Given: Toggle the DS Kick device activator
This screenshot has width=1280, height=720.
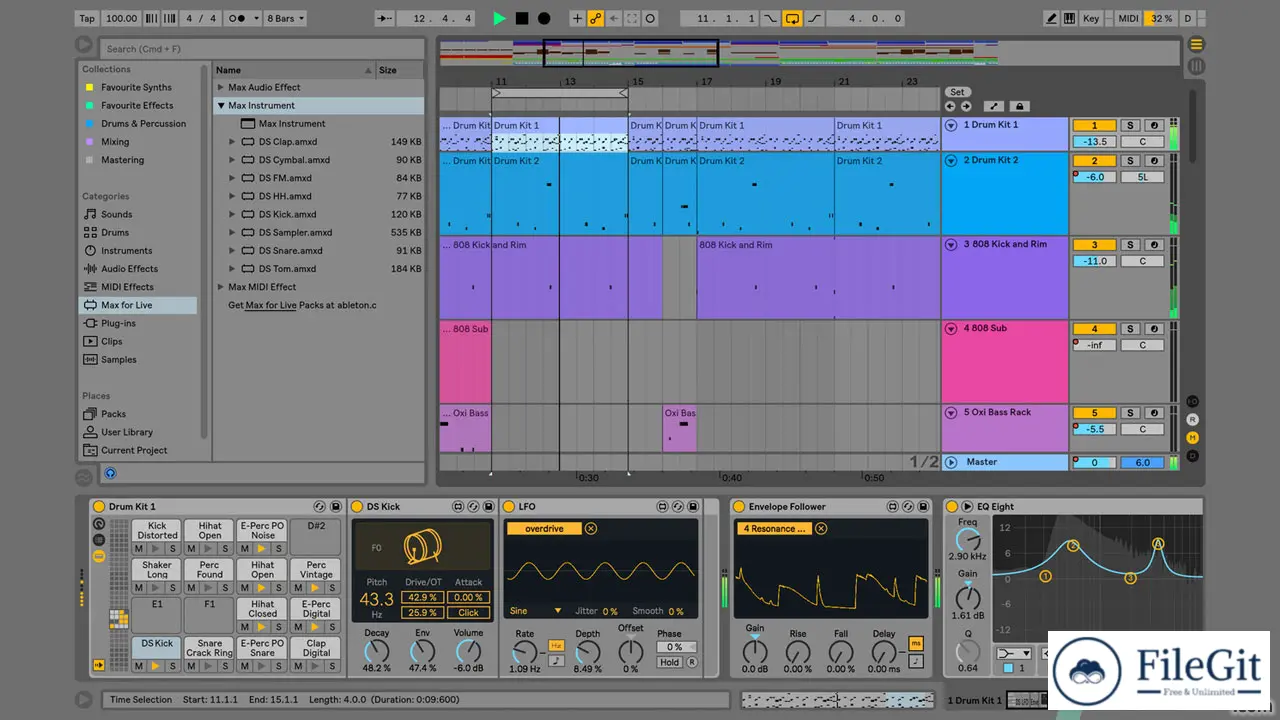Looking at the screenshot, I should [356, 507].
